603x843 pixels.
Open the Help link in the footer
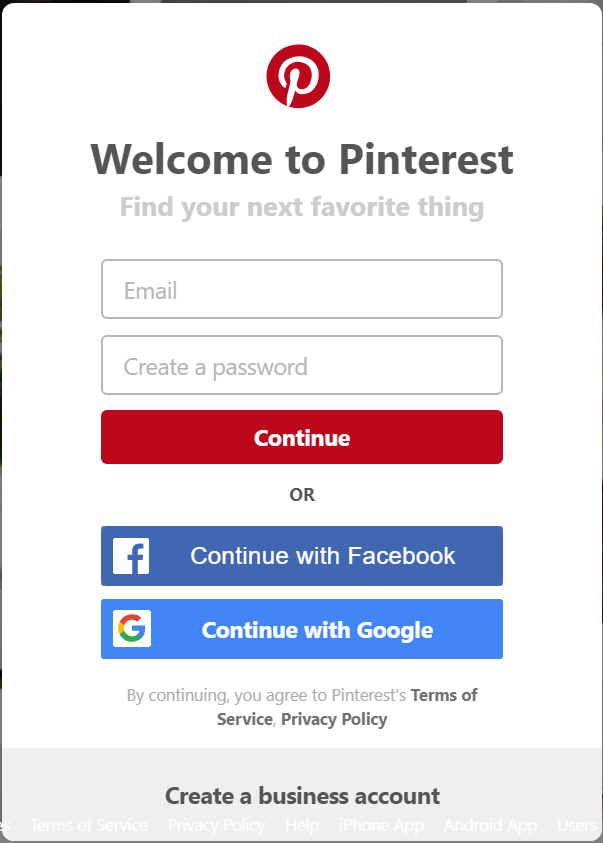(x=302, y=825)
